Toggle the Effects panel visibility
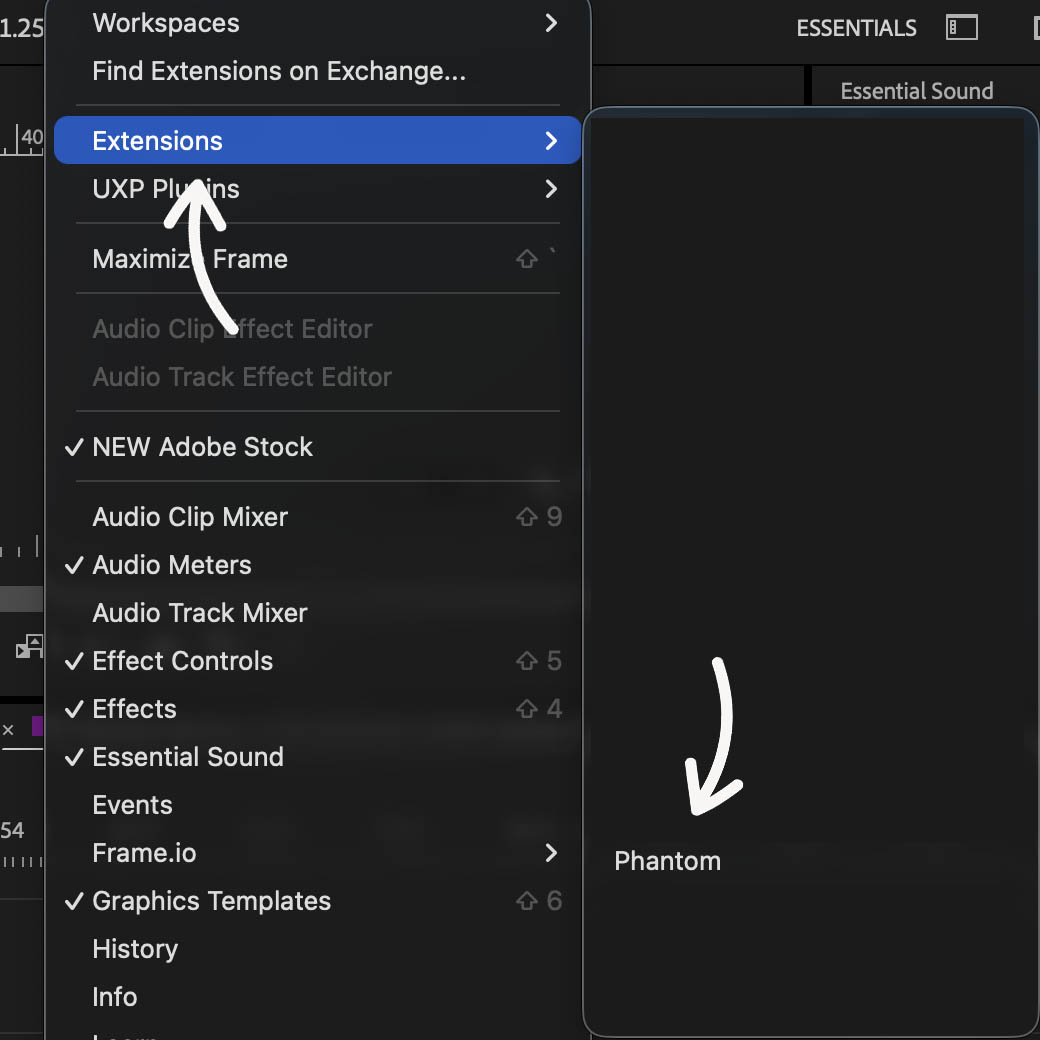 pyautogui.click(x=134, y=708)
